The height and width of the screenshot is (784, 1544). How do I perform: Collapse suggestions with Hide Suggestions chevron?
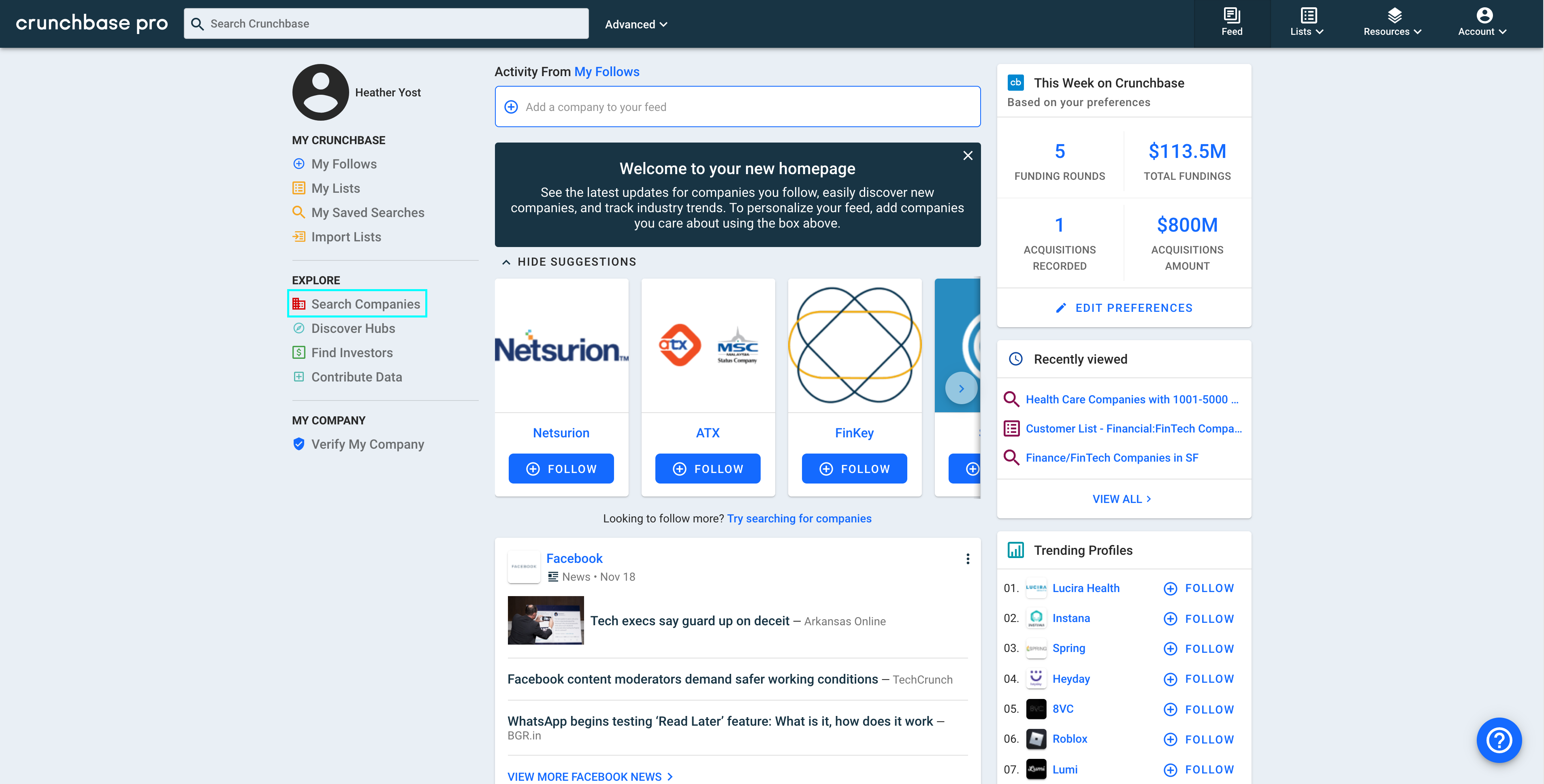506,262
